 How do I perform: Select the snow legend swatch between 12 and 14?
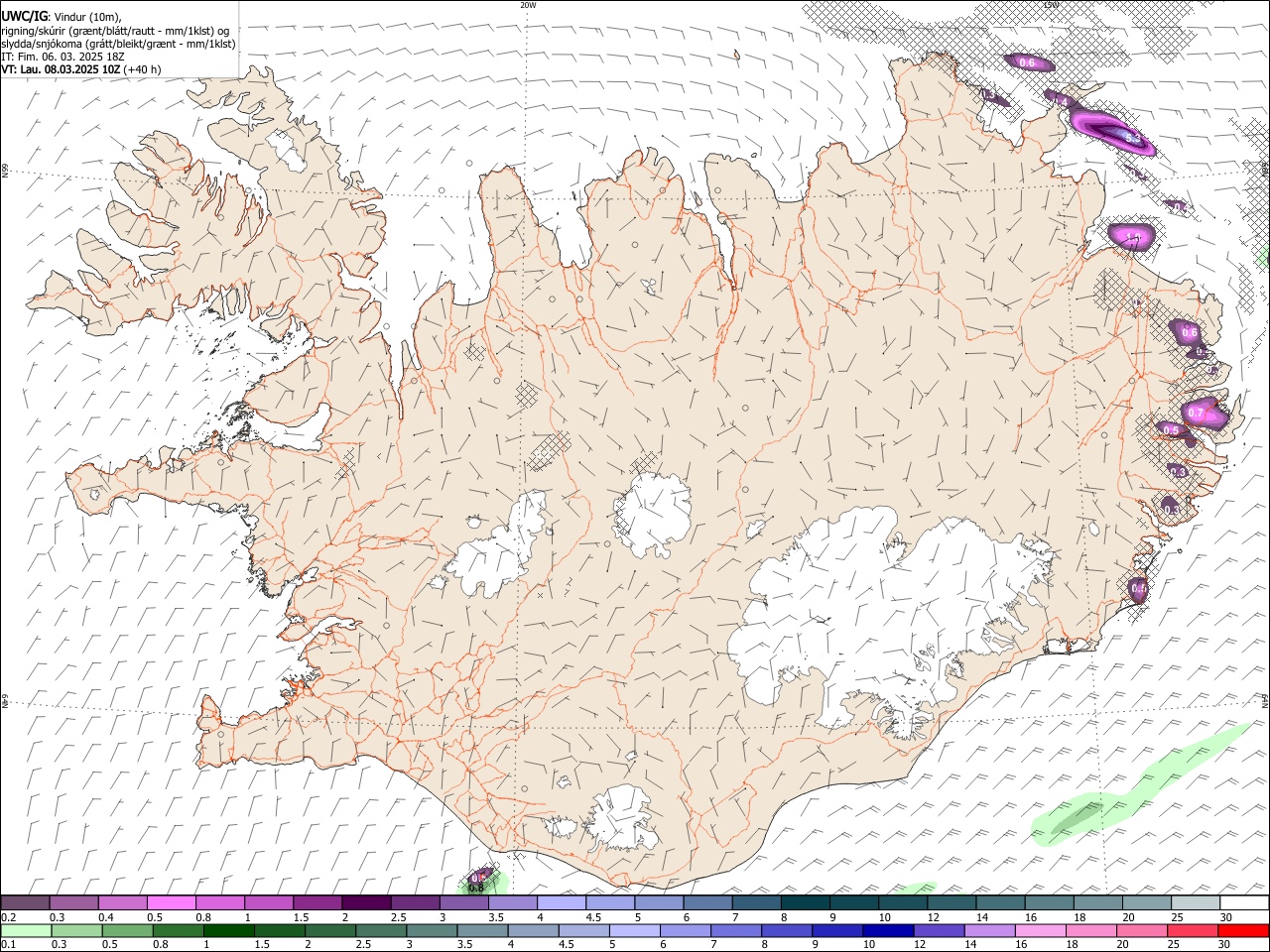click(950, 903)
